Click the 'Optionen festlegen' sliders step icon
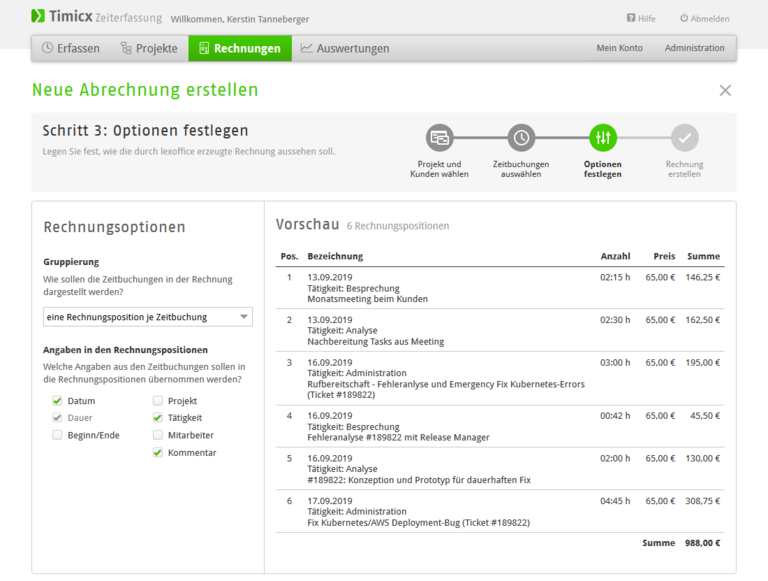 (603, 138)
